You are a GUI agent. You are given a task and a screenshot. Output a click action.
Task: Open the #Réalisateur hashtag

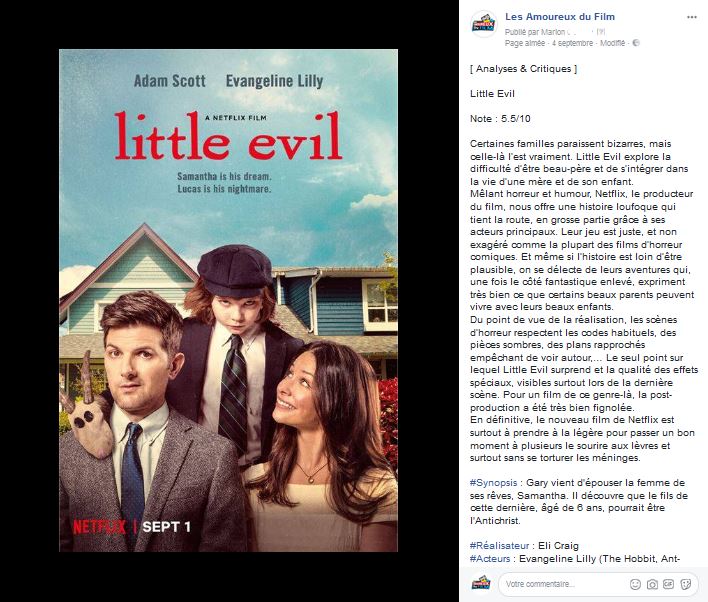tap(499, 546)
